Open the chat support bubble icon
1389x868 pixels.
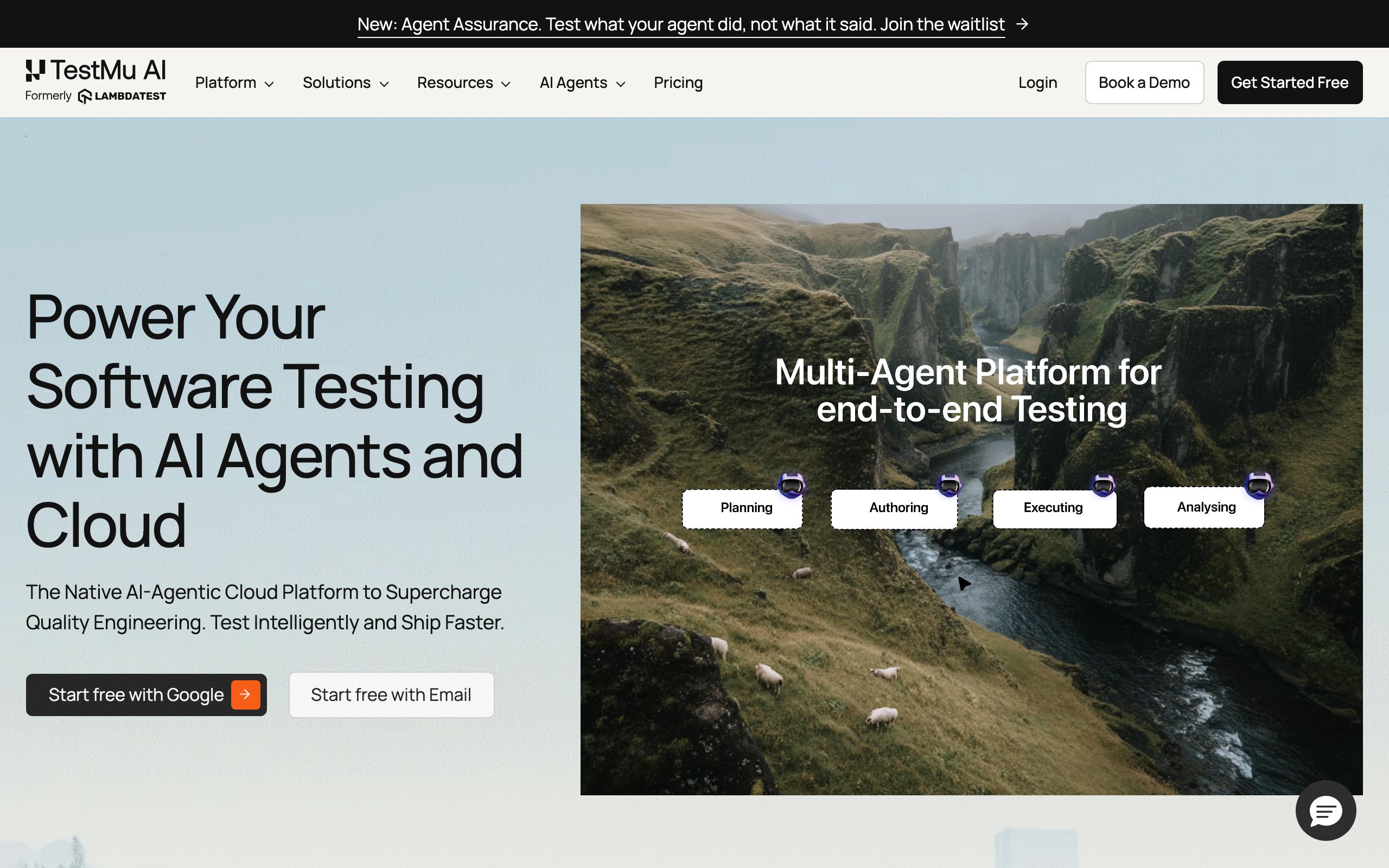coord(1326,810)
